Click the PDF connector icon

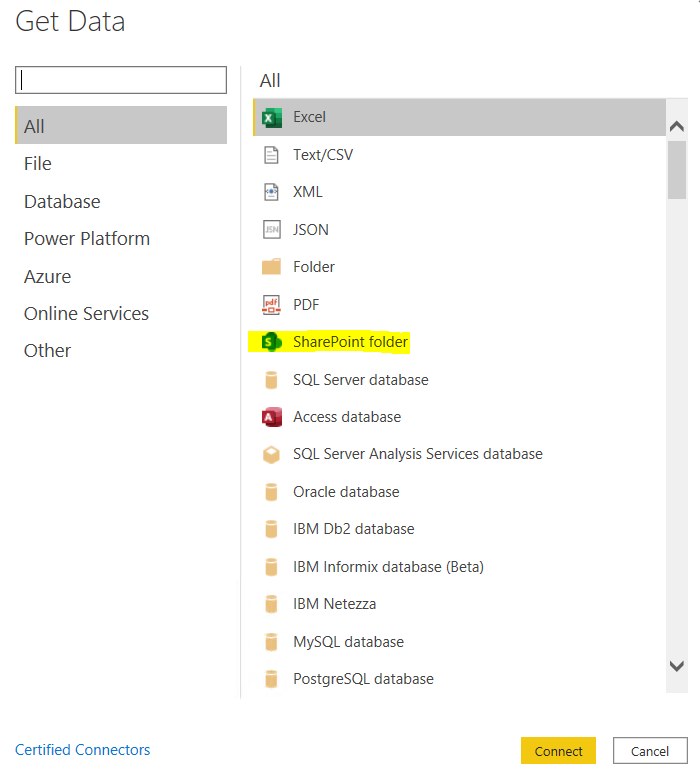coord(271,304)
